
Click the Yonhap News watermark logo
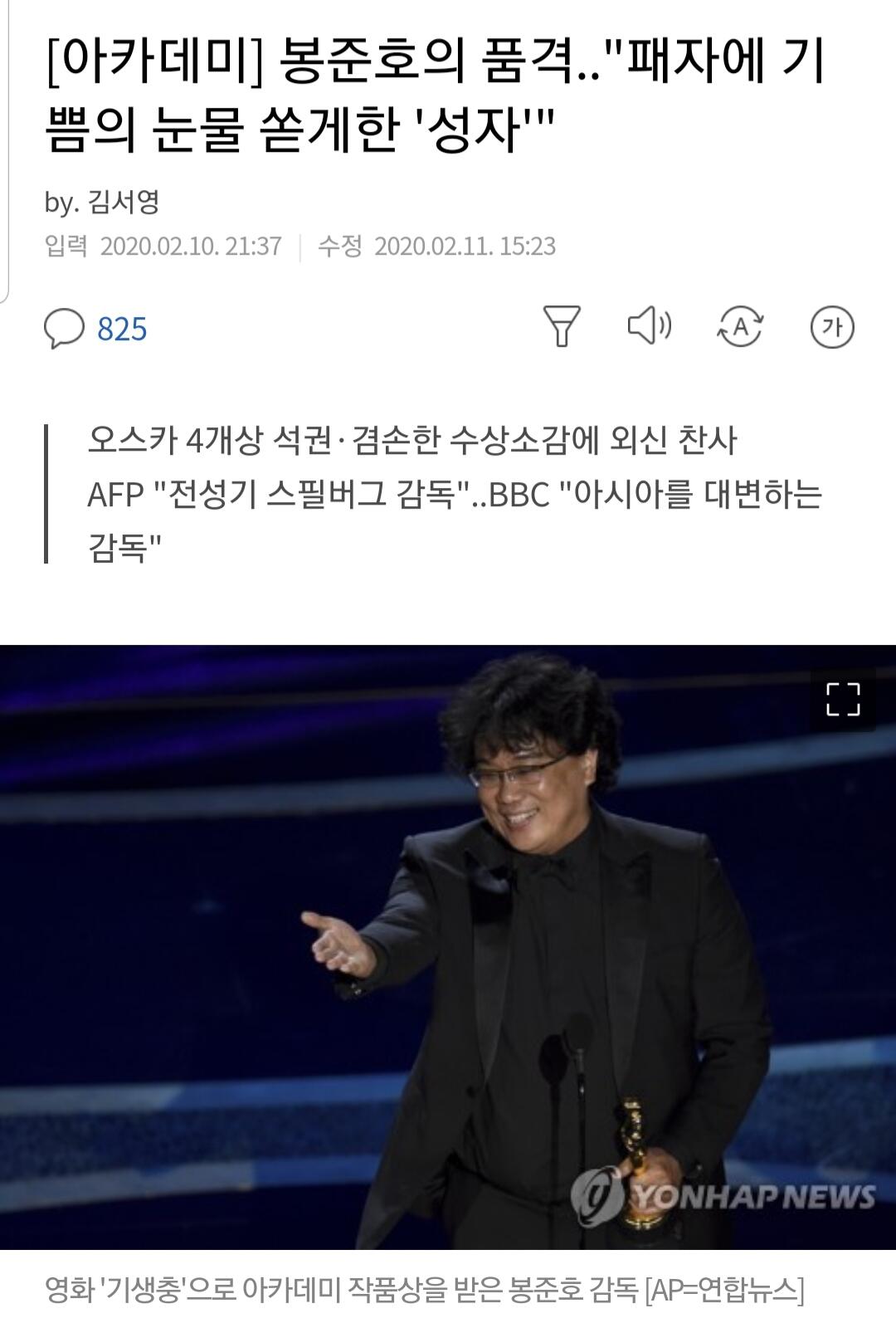click(722, 1196)
